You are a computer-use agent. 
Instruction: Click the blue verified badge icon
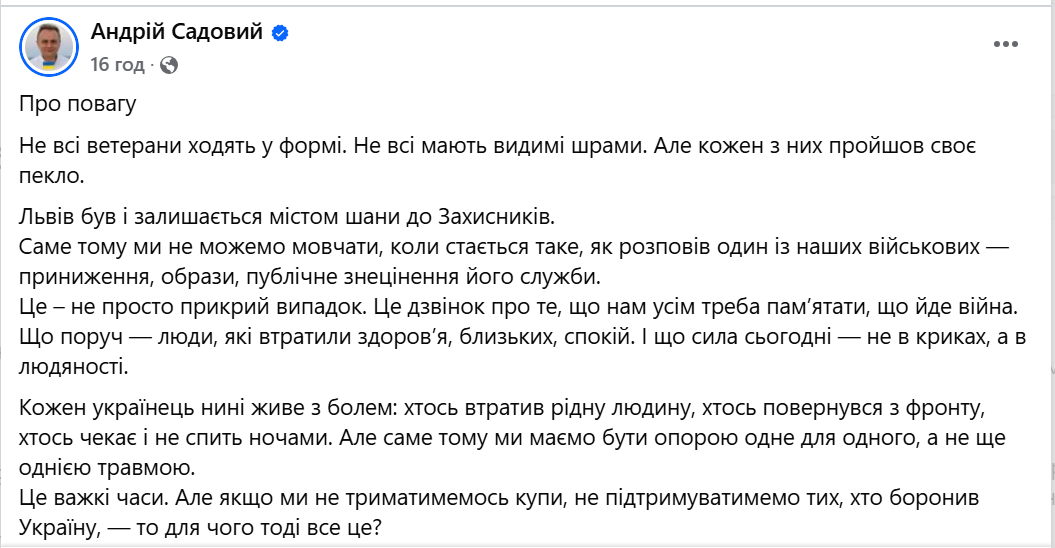281,33
